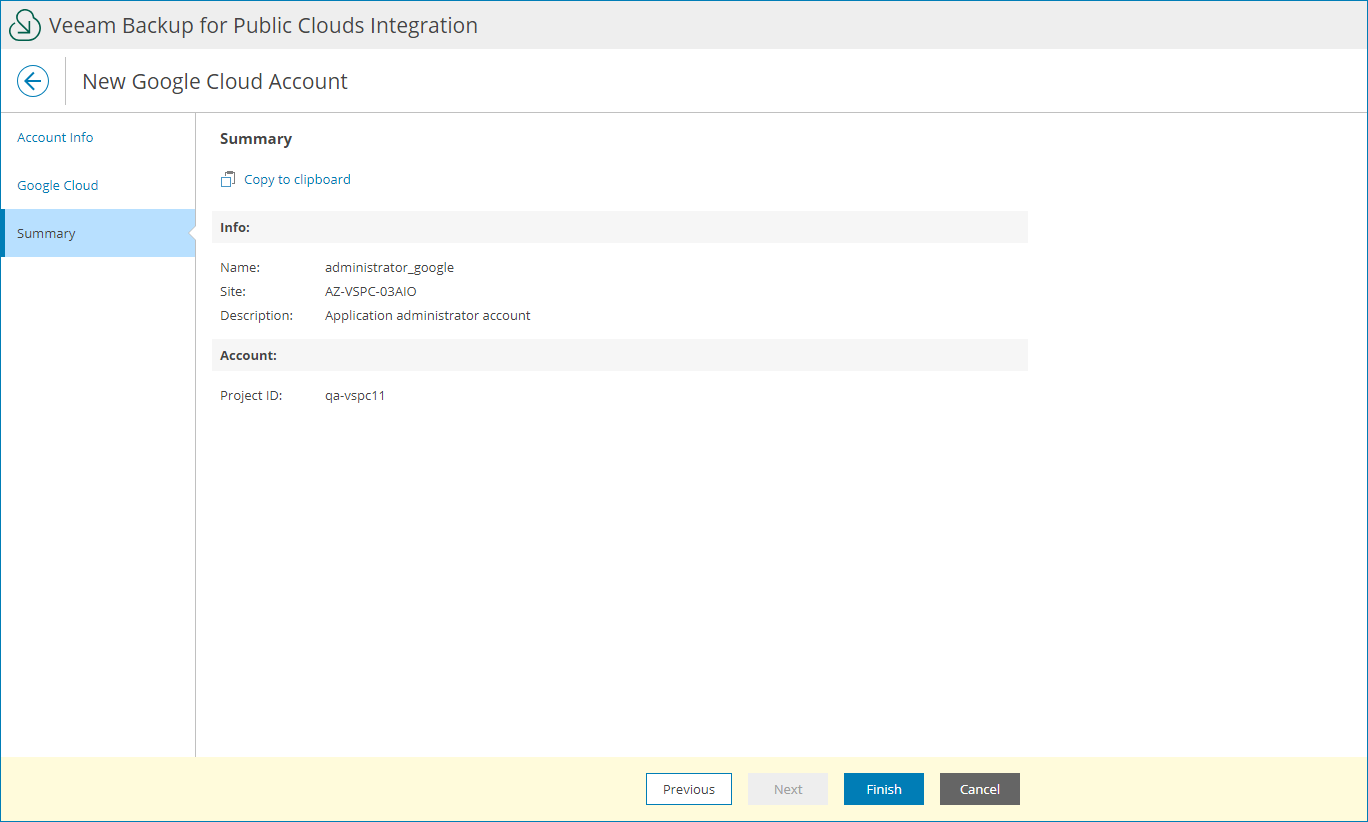This screenshot has height=822, width=1368.
Task: Click the AZ-VSPC-03AIO site value
Action: (x=370, y=292)
